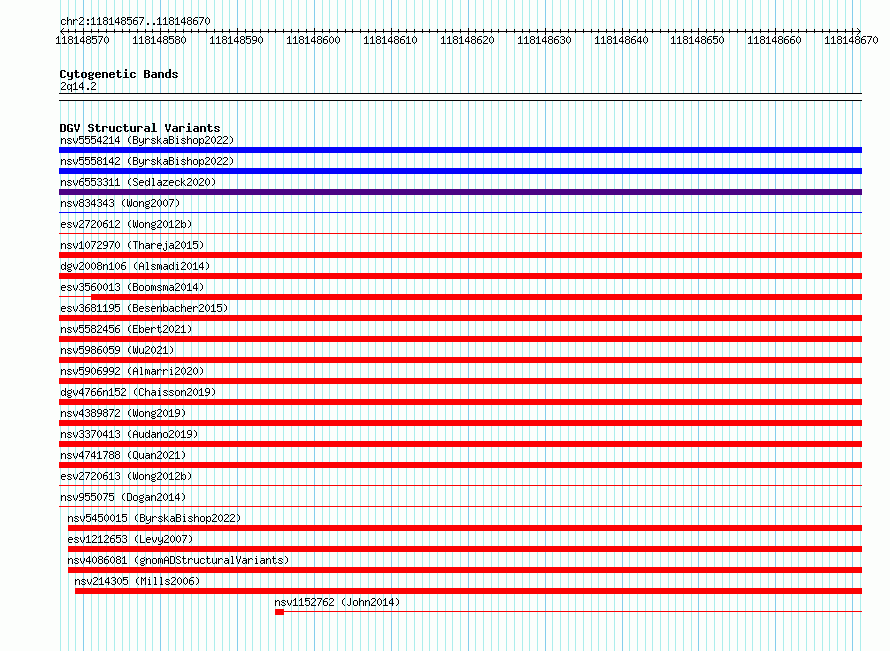Click the red bar under esv3681195

point(460,318)
